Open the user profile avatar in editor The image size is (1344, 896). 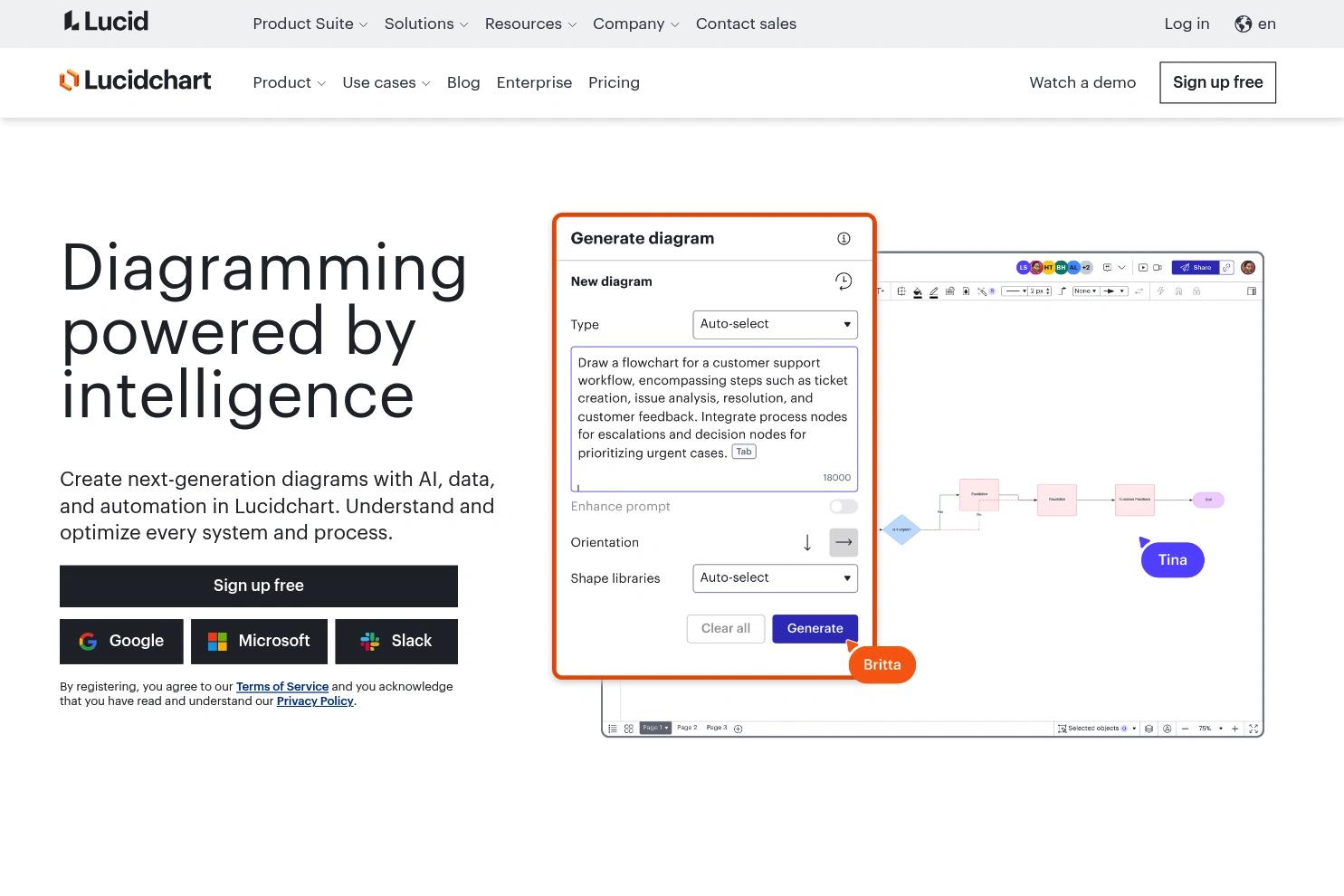pos(1248,268)
